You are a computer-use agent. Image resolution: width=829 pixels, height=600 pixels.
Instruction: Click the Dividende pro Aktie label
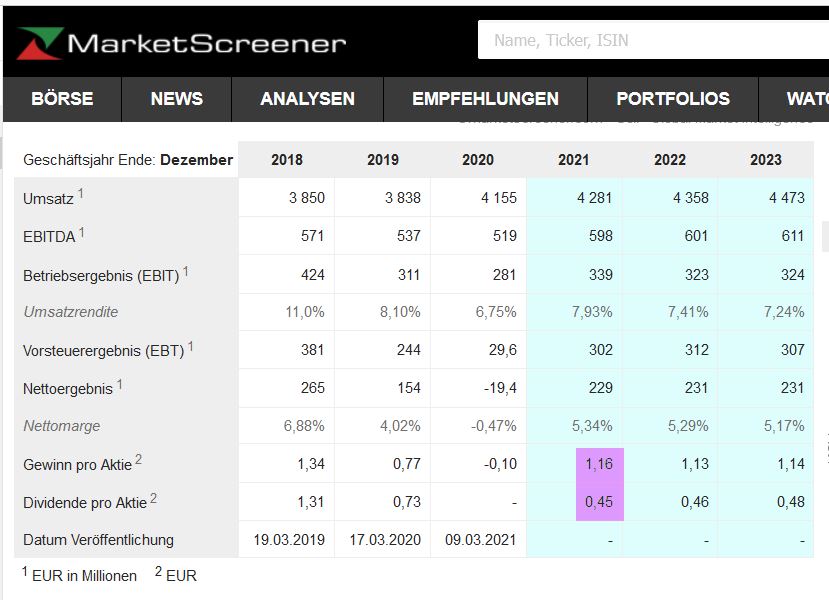(84, 502)
